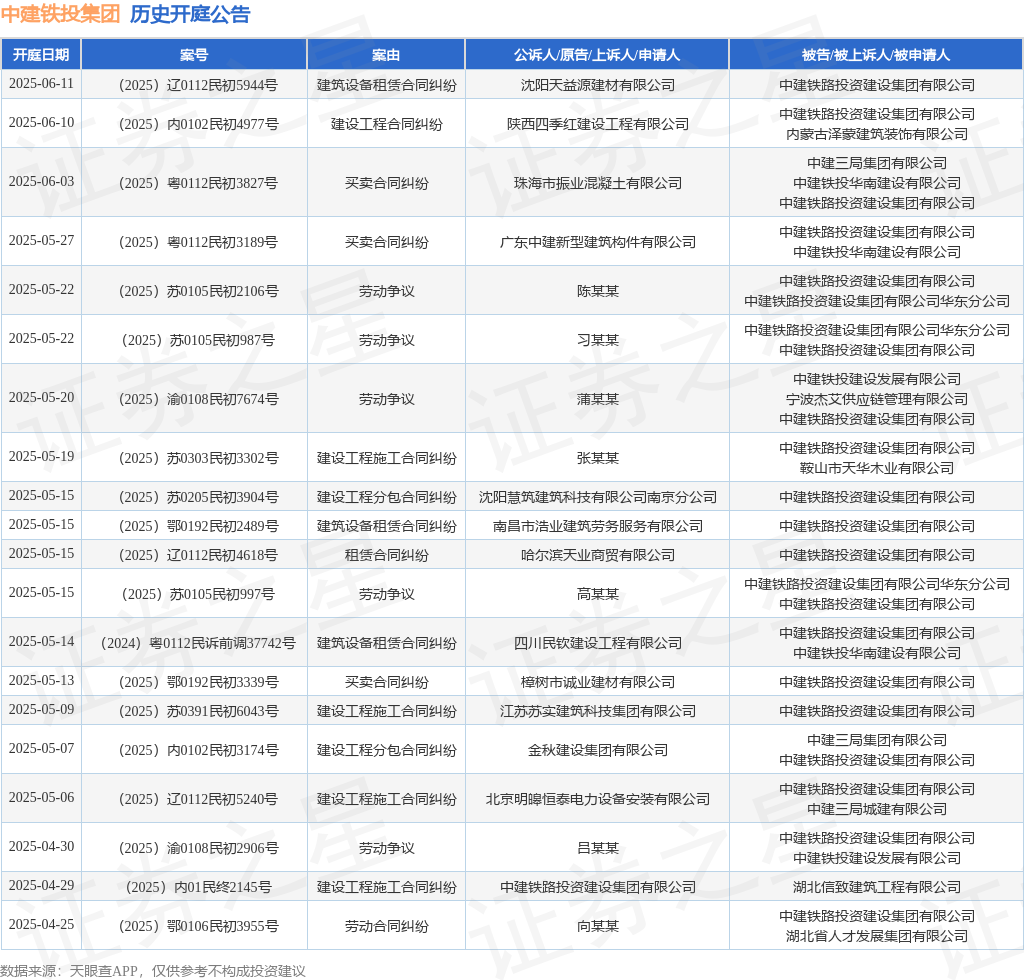Click defendant 湖北省人才发展集团有限公司

(x=876, y=936)
